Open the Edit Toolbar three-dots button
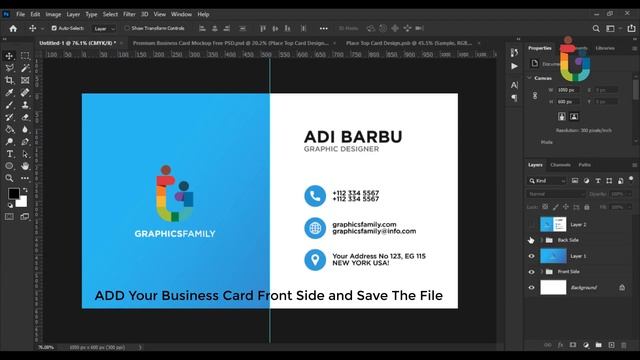The height and width of the screenshot is (360, 640). (x=25, y=178)
